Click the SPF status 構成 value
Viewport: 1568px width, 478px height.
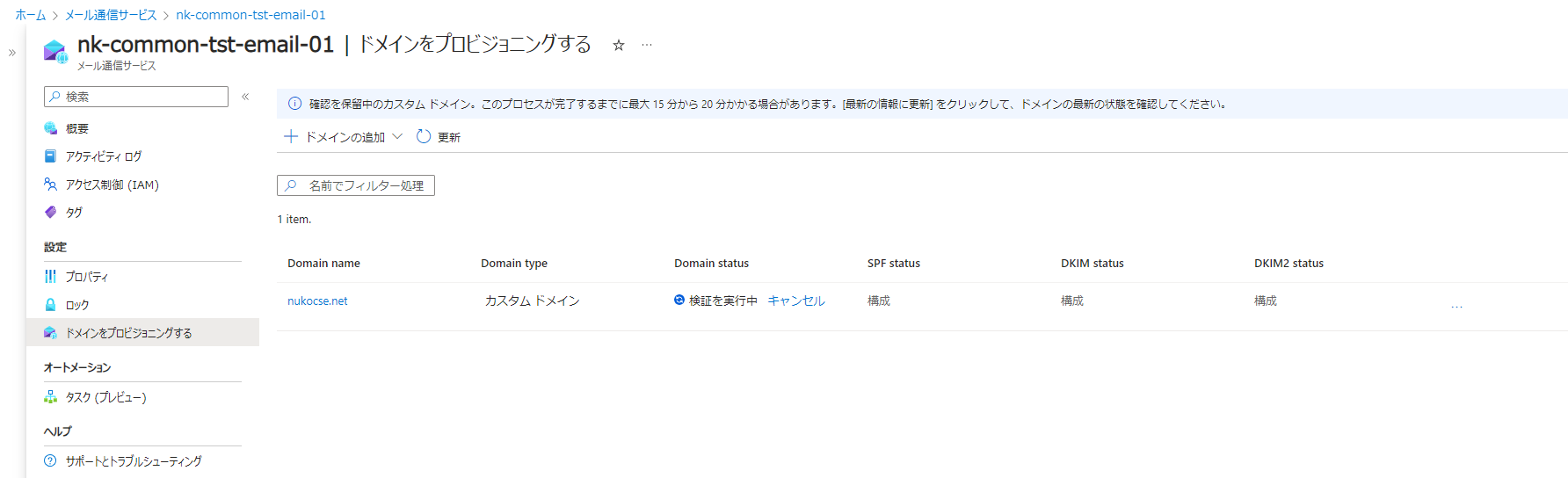click(879, 301)
